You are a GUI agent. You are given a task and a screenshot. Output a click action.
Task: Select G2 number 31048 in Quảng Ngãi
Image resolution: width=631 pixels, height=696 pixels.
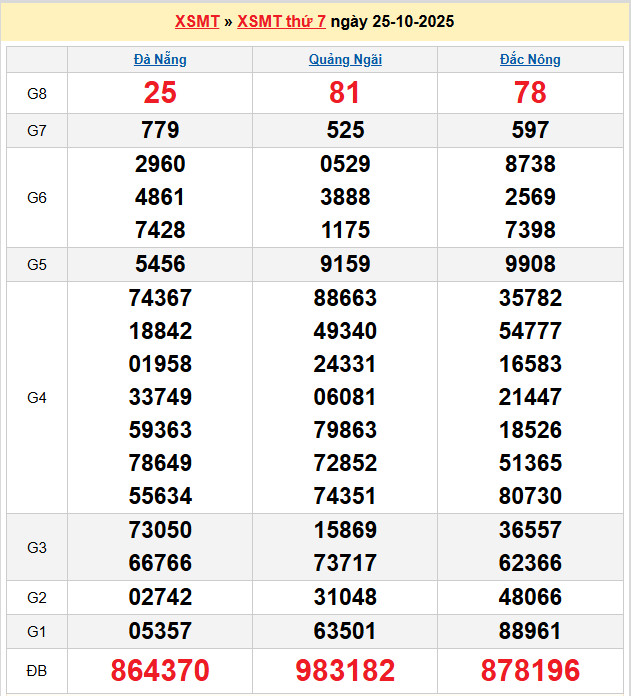(345, 597)
